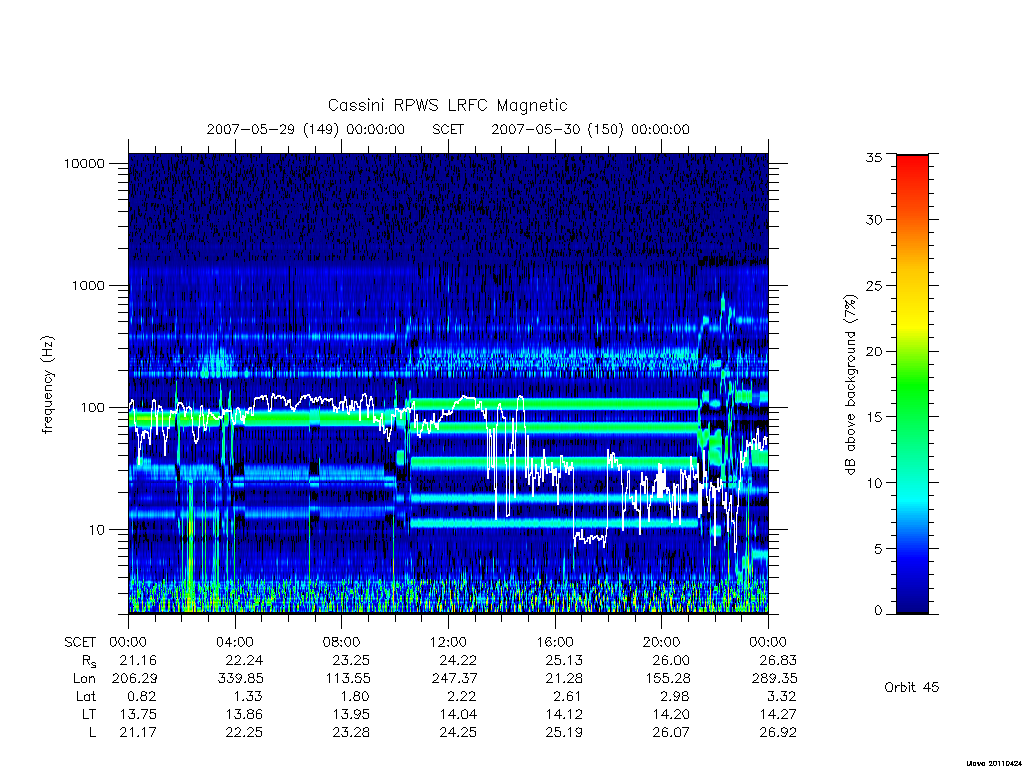Viewport: 1024px width, 768px height.
Task: Click the Lat value 0.82
Action: pyautogui.click(x=142, y=697)
